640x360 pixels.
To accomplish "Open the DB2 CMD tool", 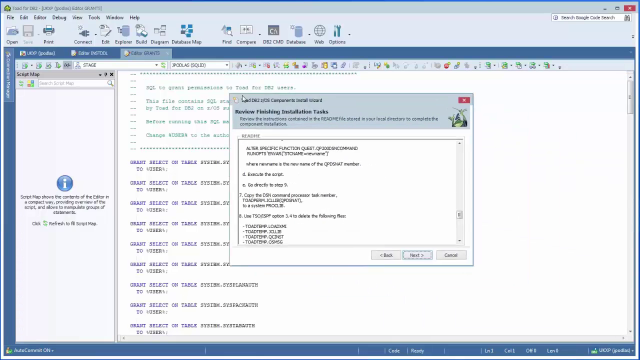I will (273, 35).
